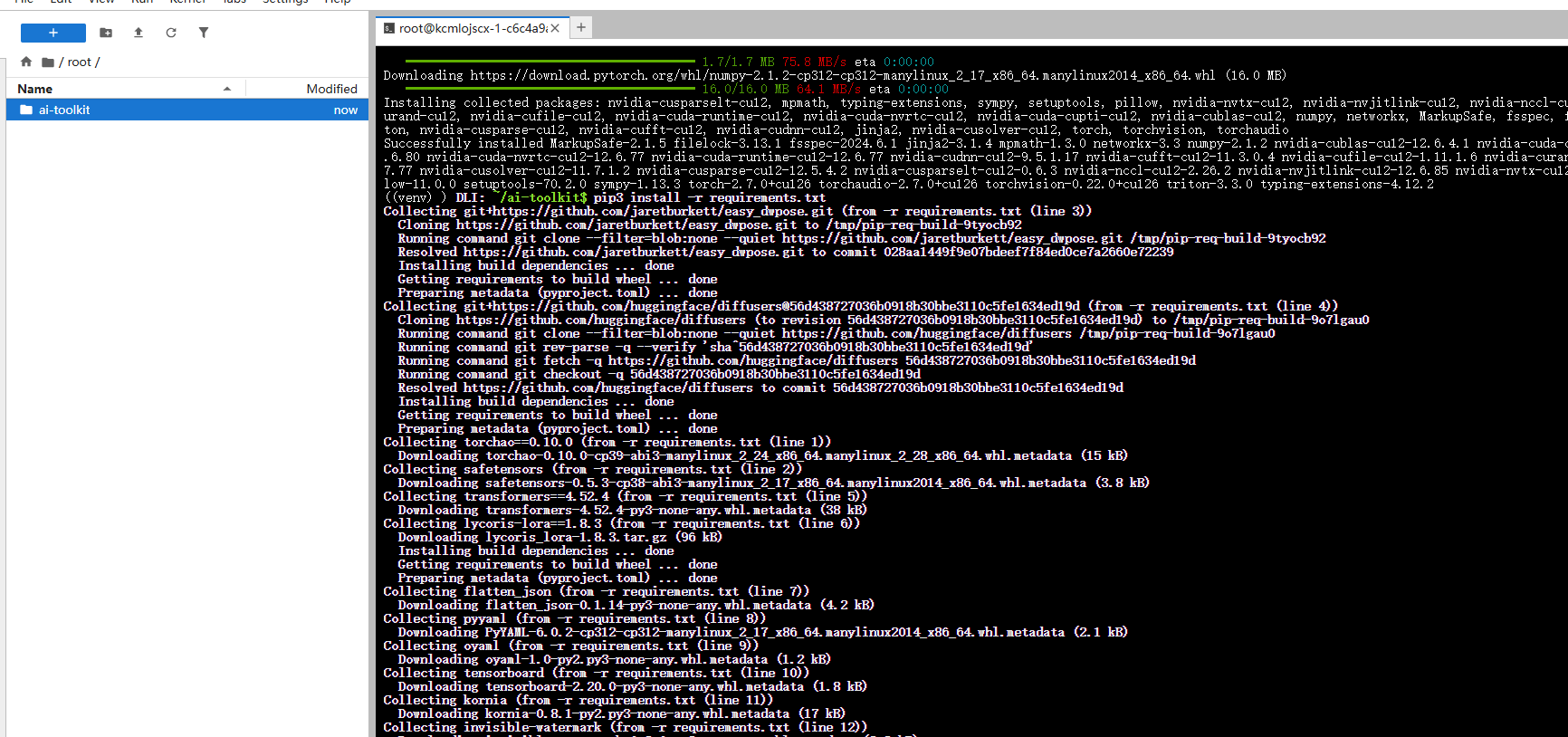Click the 'Collecting flatten_json' terminal line
1568x737 pixels.
(x=596, y=591)
